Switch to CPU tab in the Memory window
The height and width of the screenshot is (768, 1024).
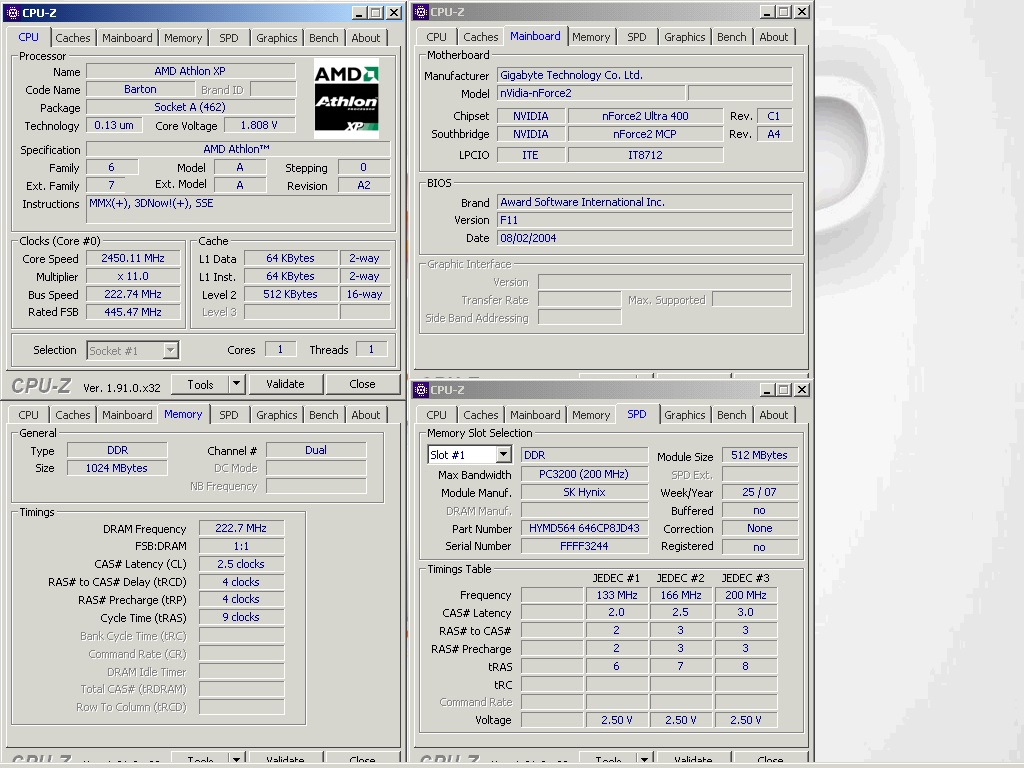click(x=28, y=415)
